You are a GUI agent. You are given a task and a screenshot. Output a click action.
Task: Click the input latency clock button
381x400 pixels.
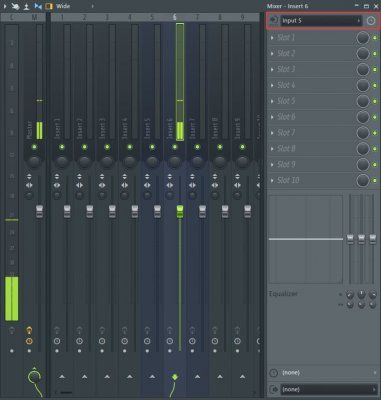[x=371, y=21]
